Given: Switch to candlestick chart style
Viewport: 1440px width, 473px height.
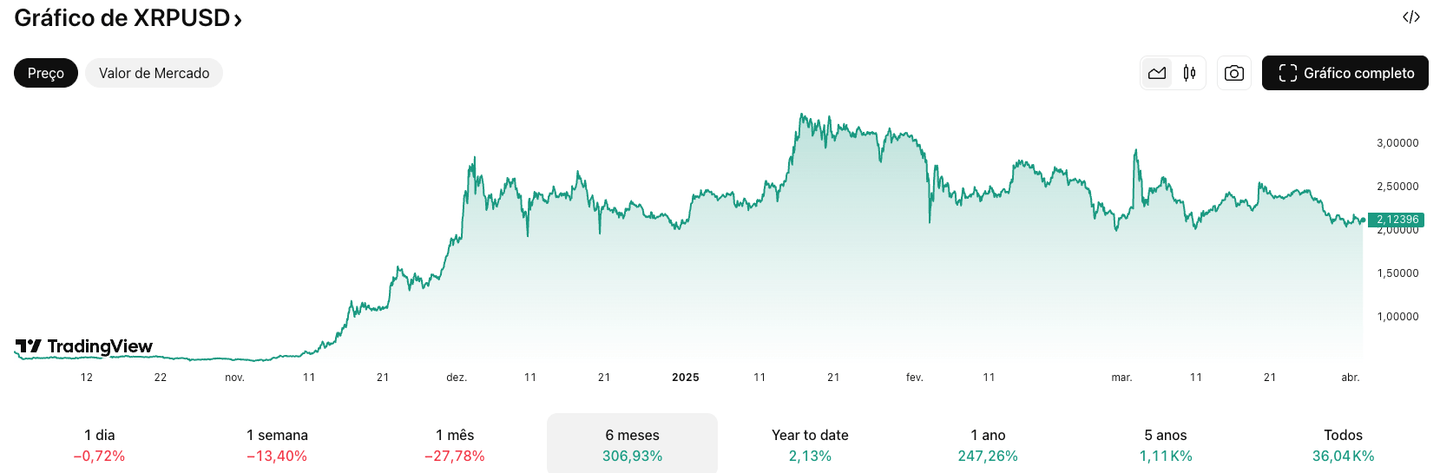Looking at the screenshot, I should 1190,73.
